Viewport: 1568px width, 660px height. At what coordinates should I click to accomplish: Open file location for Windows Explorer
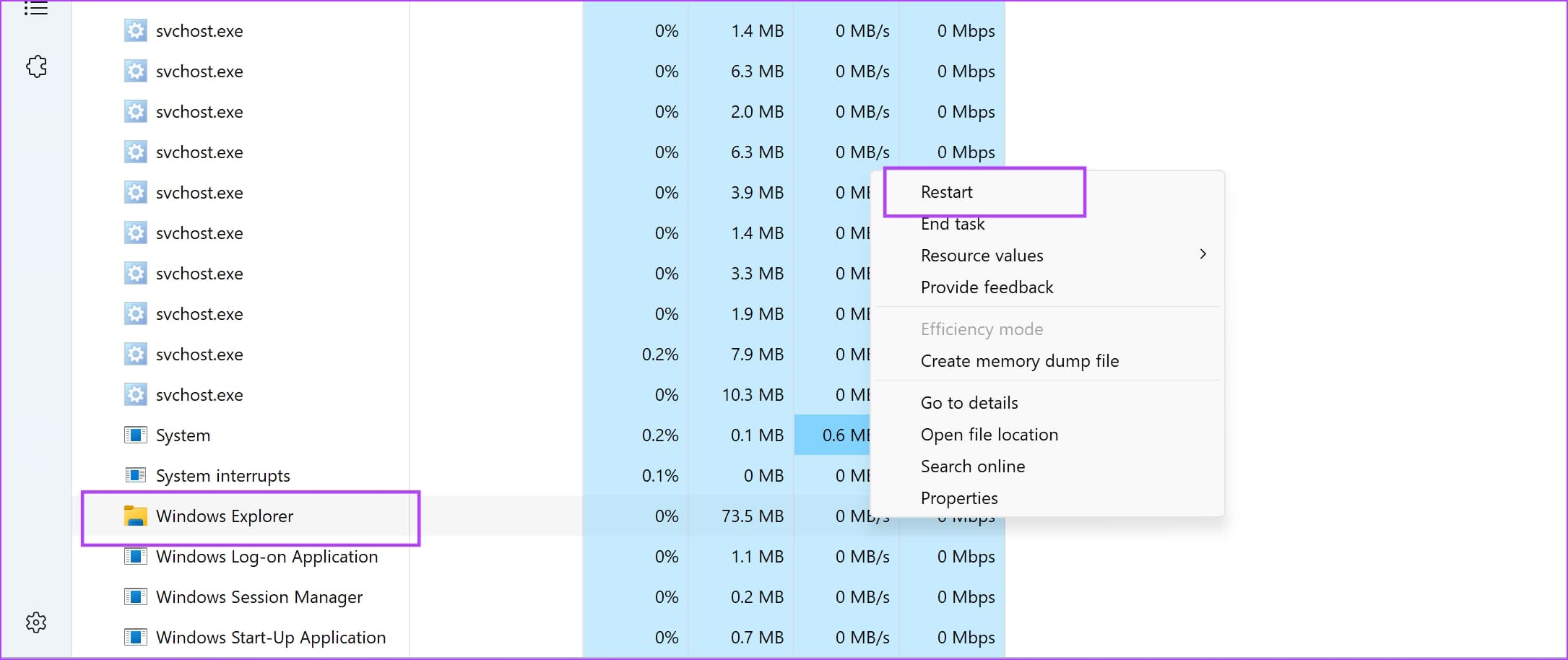(x=989, y=434)
